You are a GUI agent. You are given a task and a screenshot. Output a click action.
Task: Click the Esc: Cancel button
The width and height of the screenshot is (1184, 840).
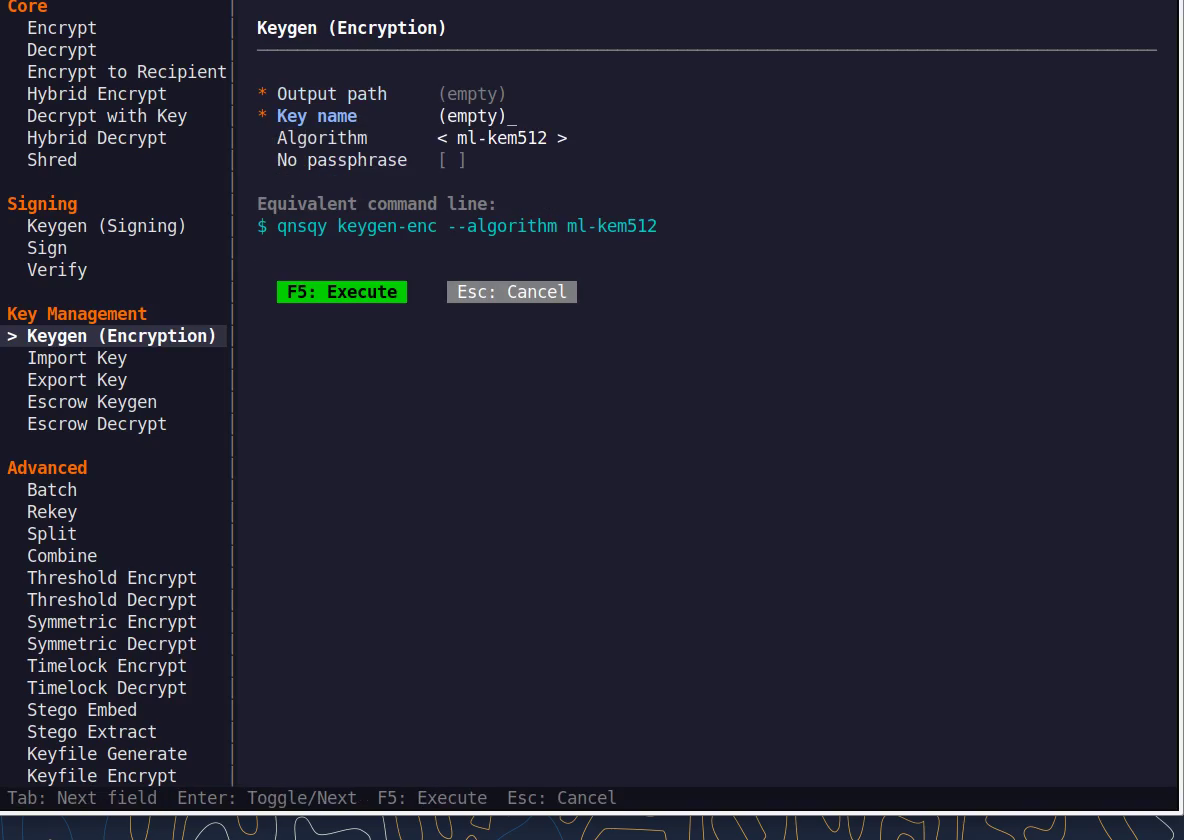(512, 292)
